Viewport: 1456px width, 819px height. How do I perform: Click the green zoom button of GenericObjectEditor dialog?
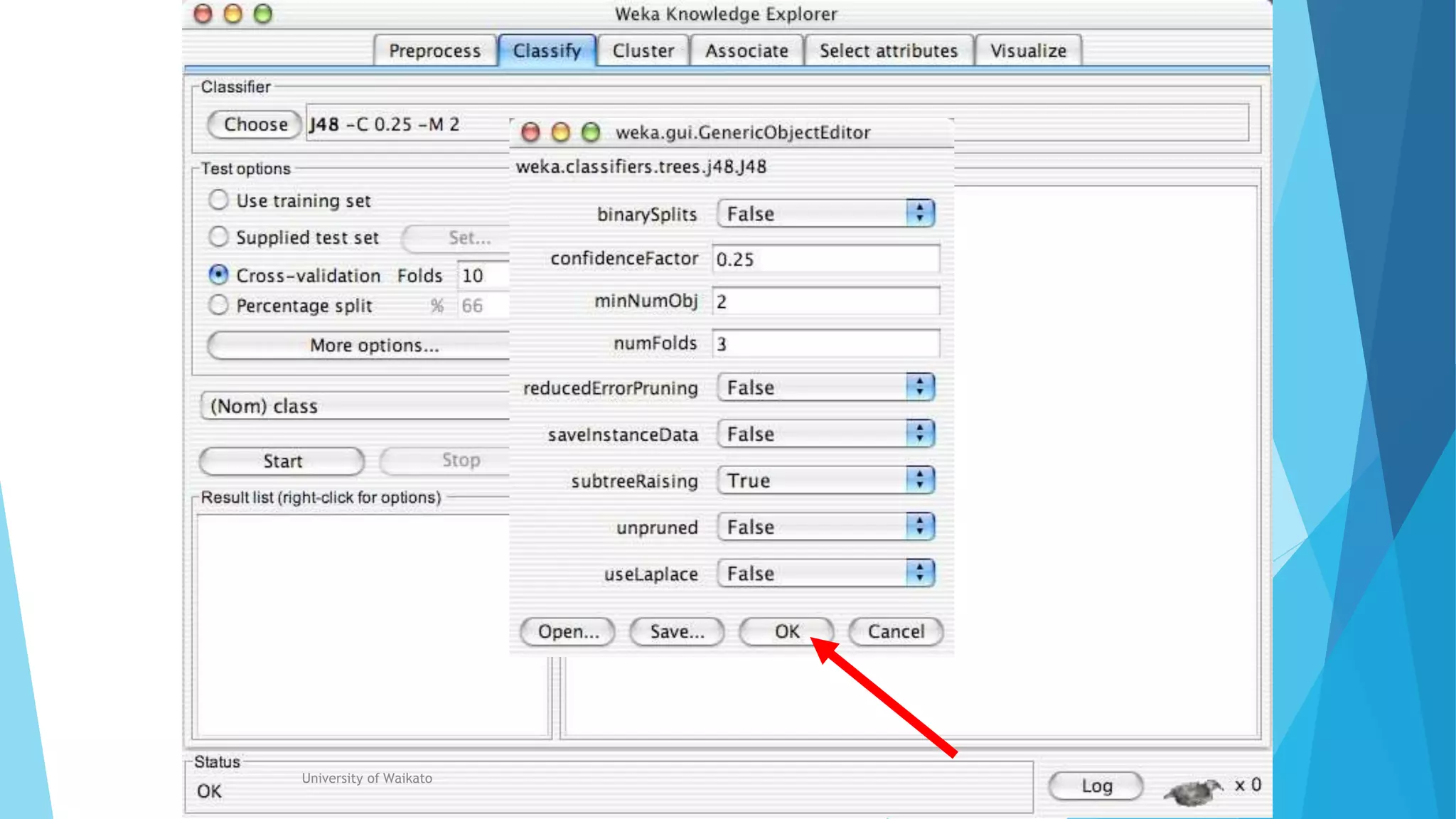click(x=591, y=132)
